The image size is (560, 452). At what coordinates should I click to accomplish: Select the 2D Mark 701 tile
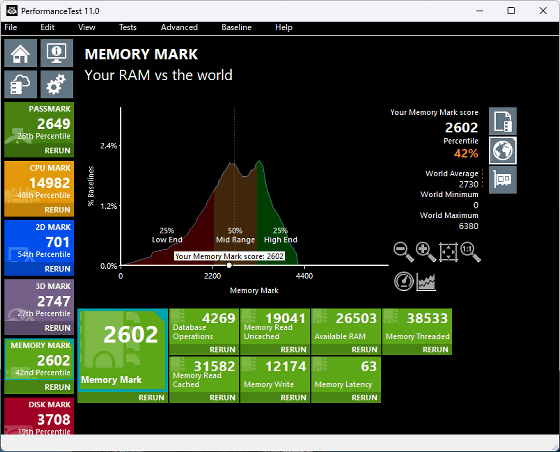coord(39,242)
